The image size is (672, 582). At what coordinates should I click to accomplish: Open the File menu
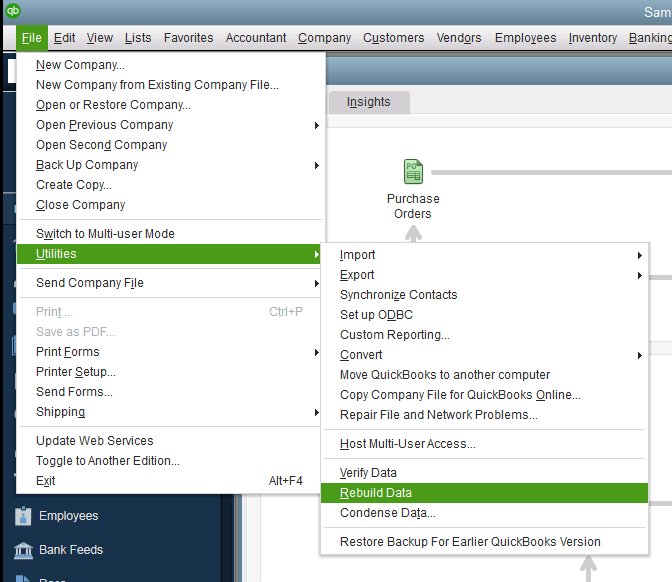coord(32,38)
